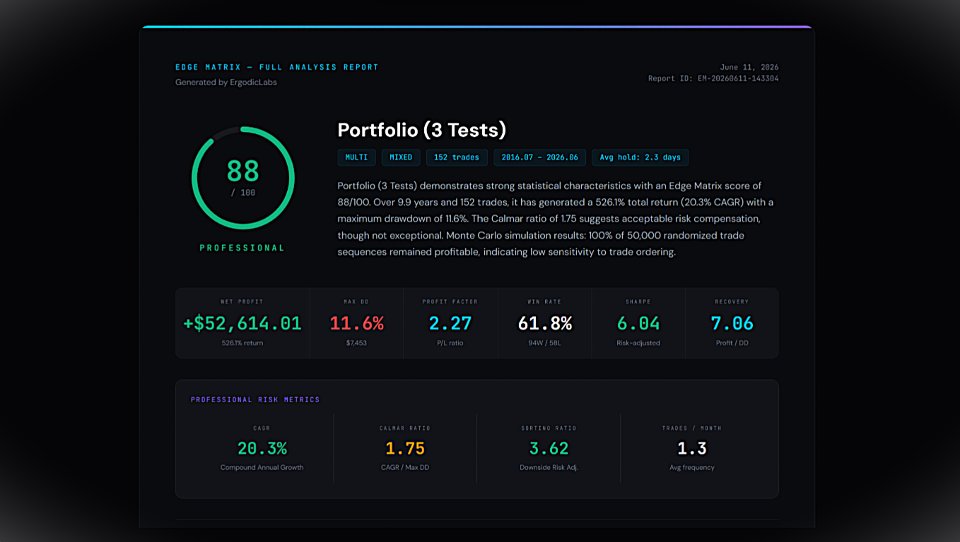Click the June 11, 2026 date
This screenshot has height=542, width=960.
pyautogui.click(x=749, y=67)
